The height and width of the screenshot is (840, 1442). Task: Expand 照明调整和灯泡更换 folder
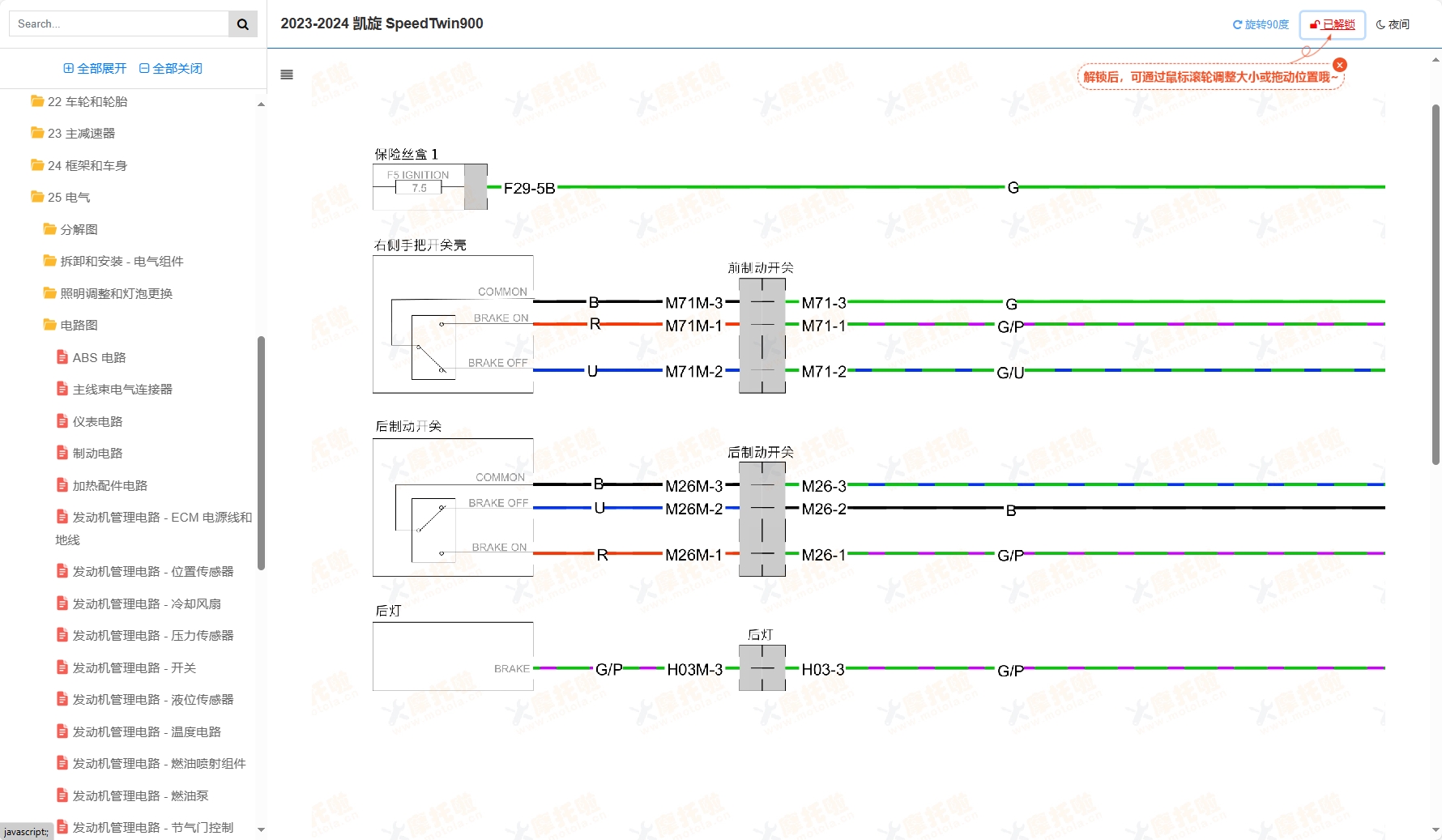coord(116,294)
